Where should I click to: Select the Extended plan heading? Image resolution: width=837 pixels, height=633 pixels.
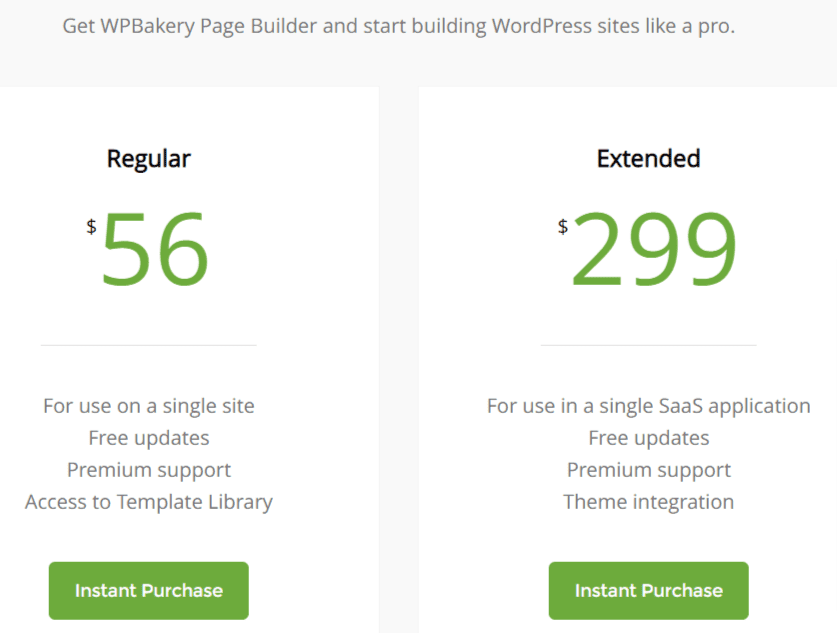click(x=649, y=159)
